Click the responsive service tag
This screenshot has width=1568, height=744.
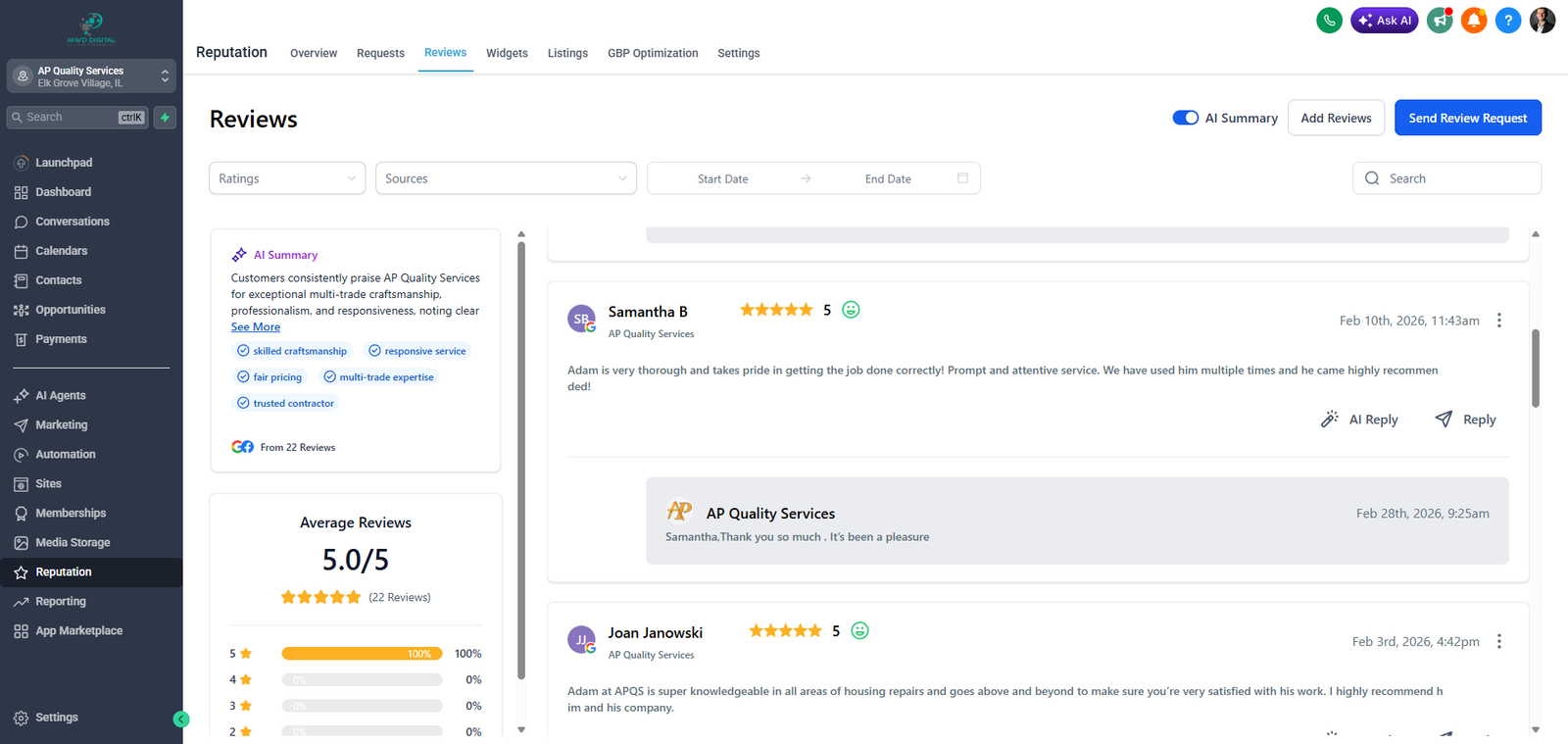tap(417, 351)
